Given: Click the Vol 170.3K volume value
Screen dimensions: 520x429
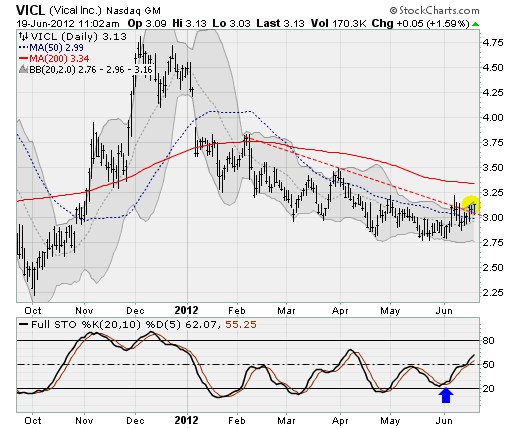Looking at the screenshot, I should pyautogui.click(x=338, y=24).
